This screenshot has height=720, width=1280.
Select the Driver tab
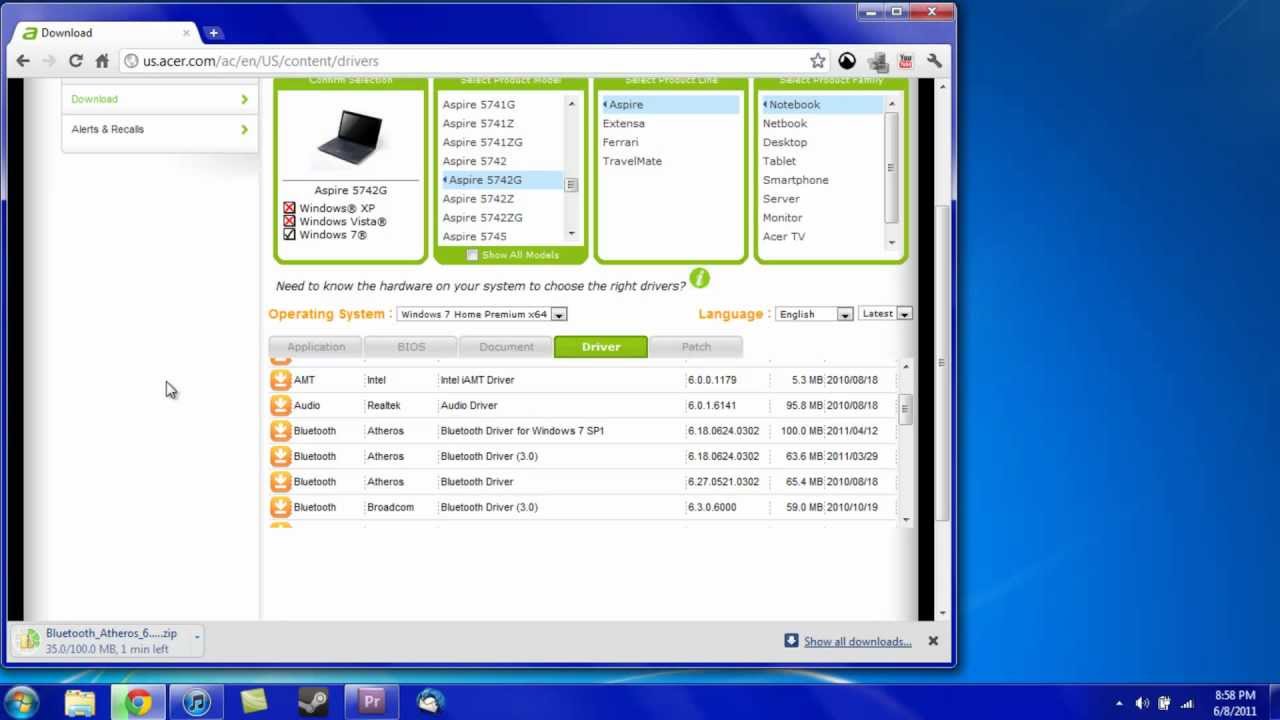(601, 347)
